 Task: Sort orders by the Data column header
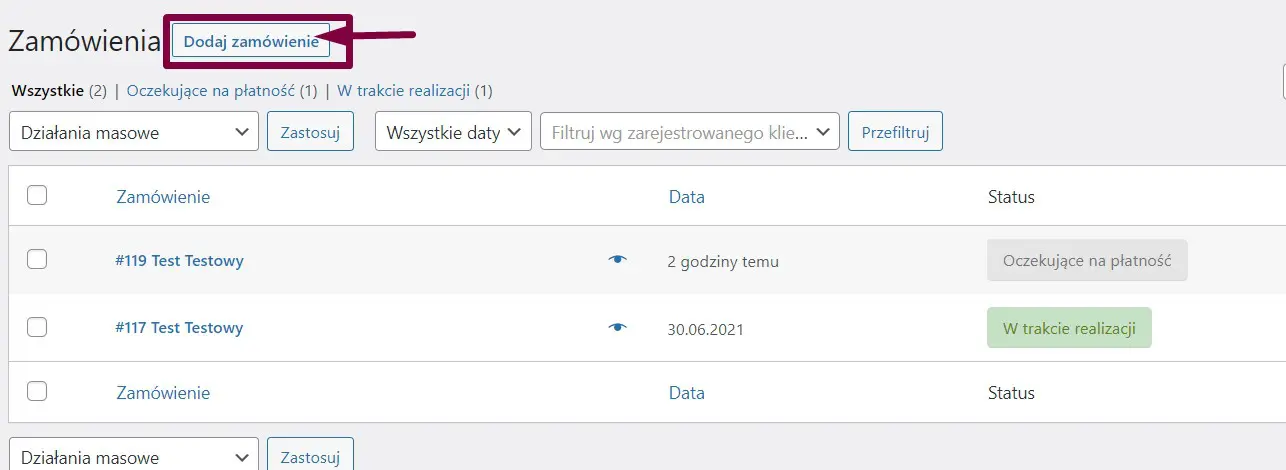[x=686, y=197]
